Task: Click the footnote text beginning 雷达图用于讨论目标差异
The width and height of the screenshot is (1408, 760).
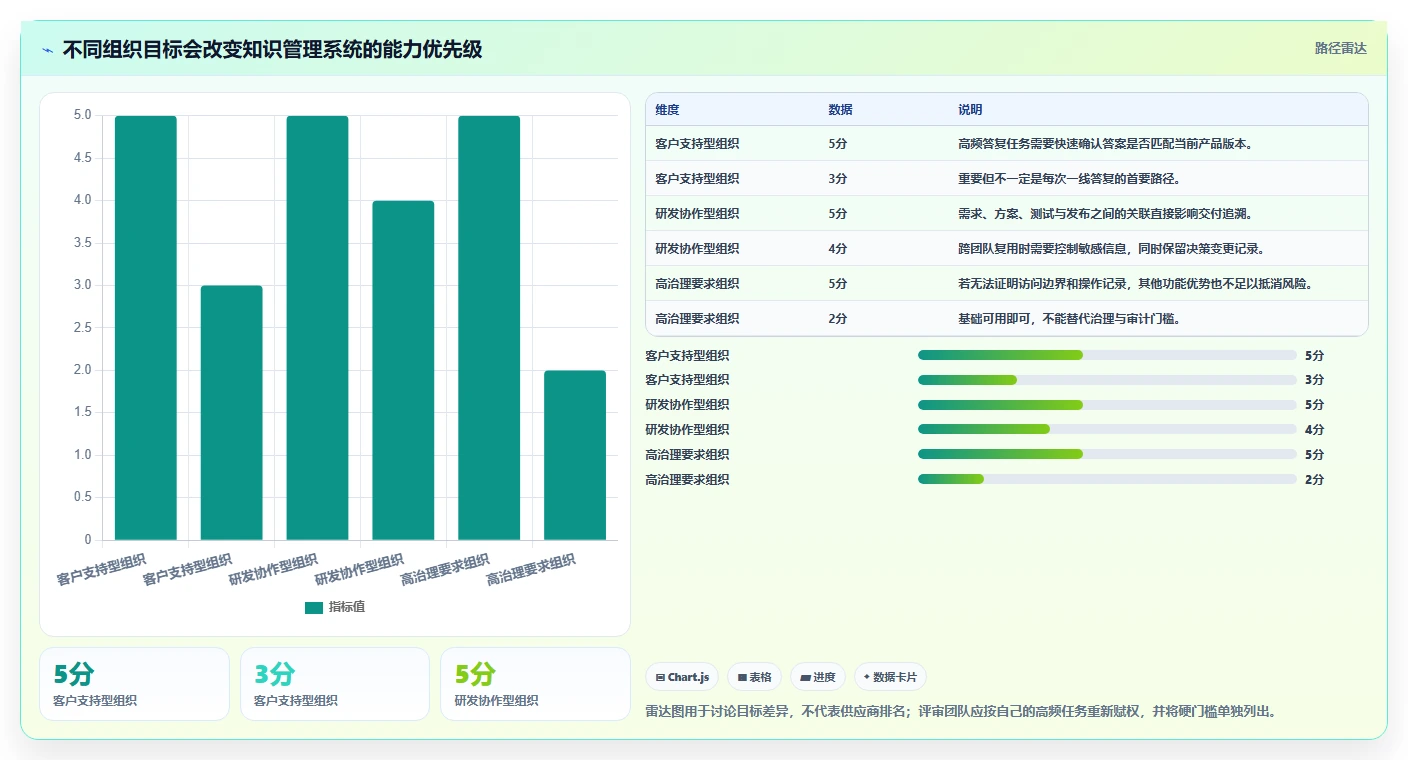Action: coord(962,712)
